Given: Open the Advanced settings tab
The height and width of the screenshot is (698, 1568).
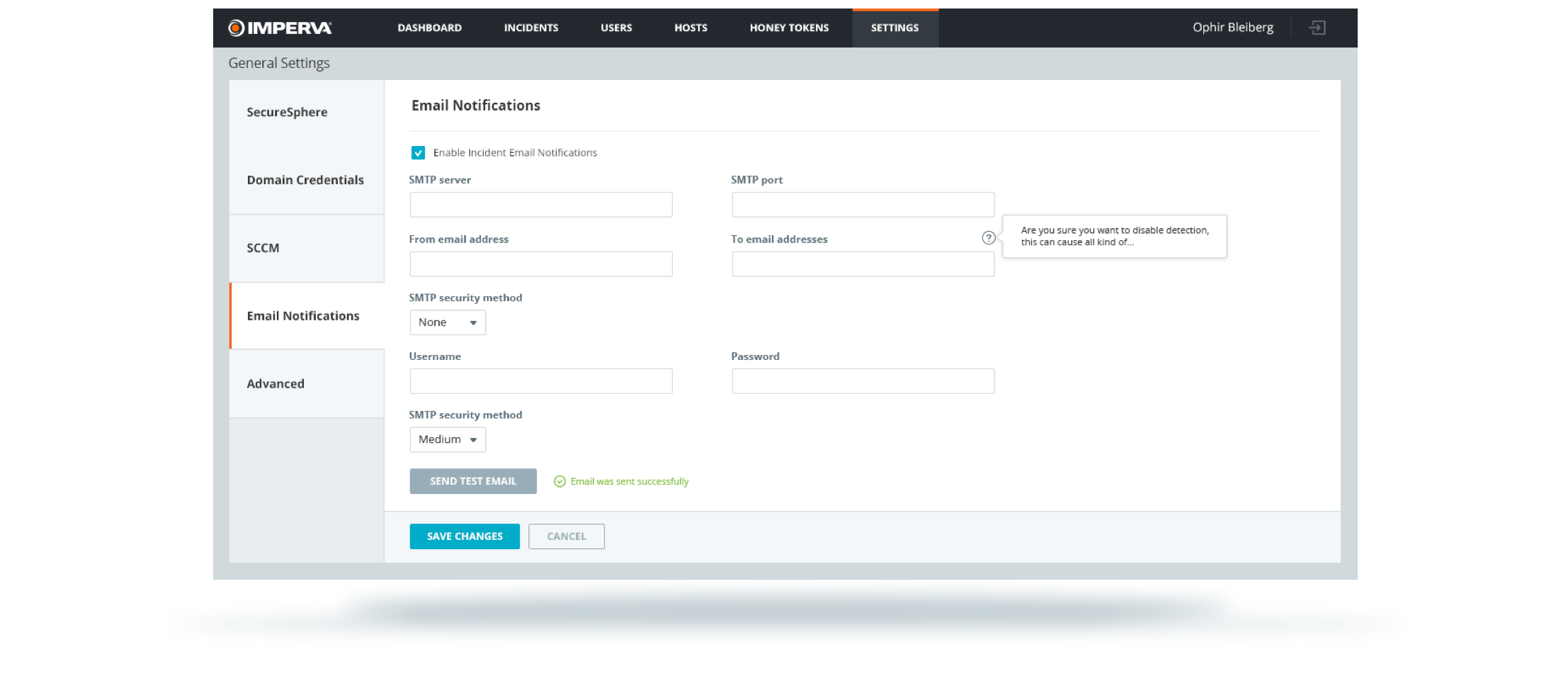Looking at the screenshot, I should (x=275, y=383).
